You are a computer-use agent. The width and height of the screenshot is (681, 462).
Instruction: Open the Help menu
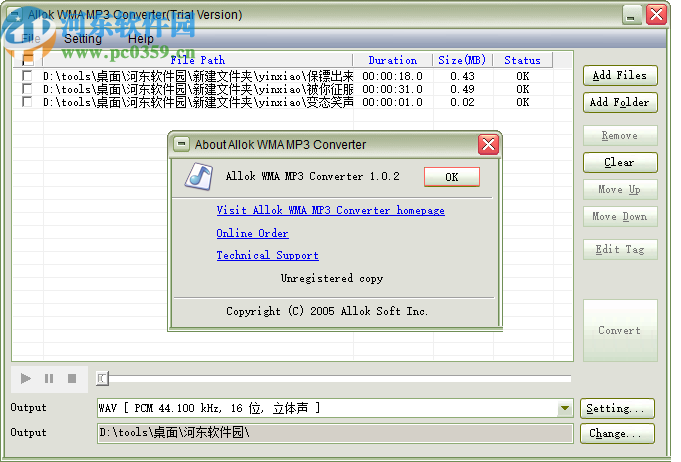[x=140, y=39]
